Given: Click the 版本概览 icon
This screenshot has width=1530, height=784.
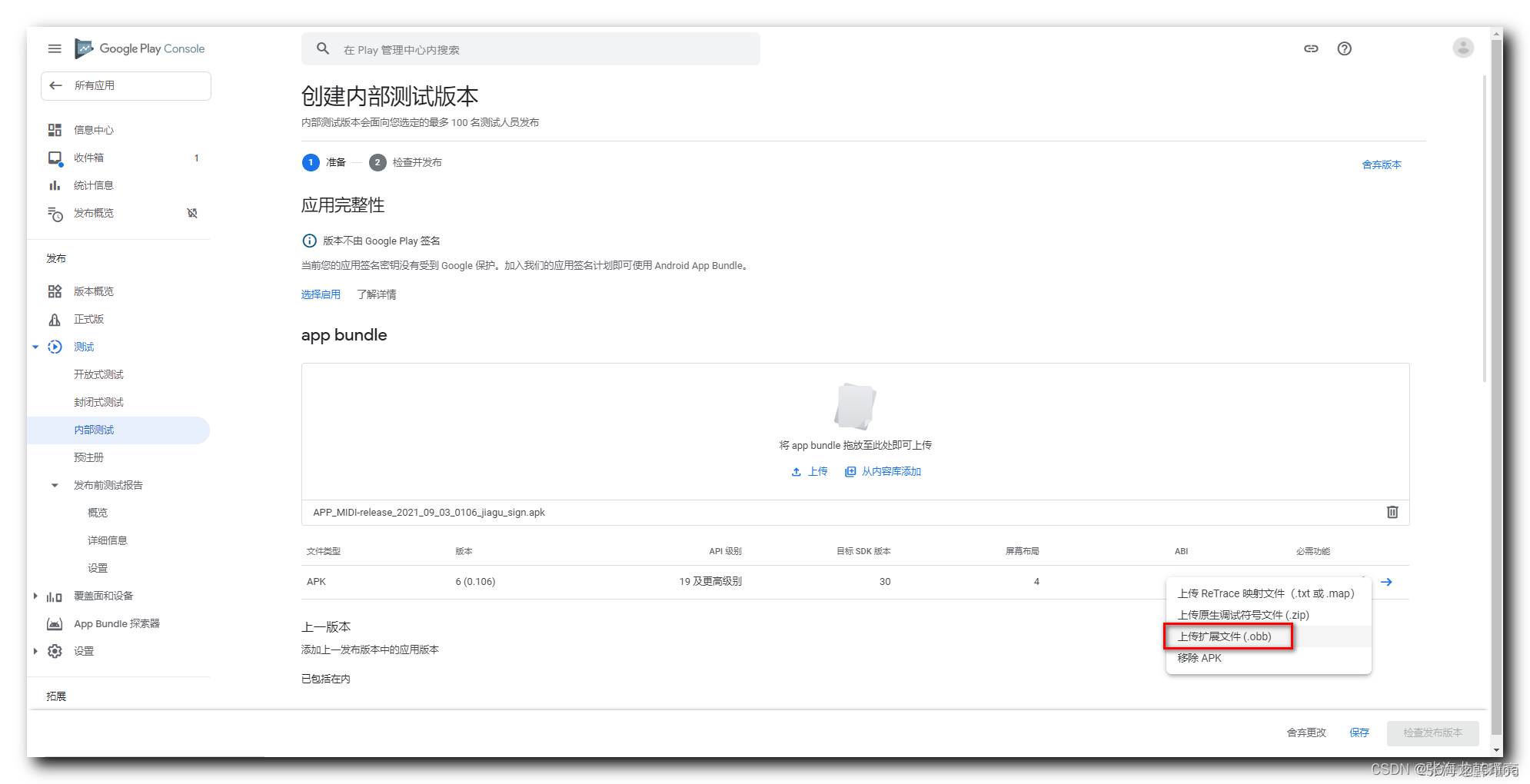Looking at the screenshot, I should point(55,291).
